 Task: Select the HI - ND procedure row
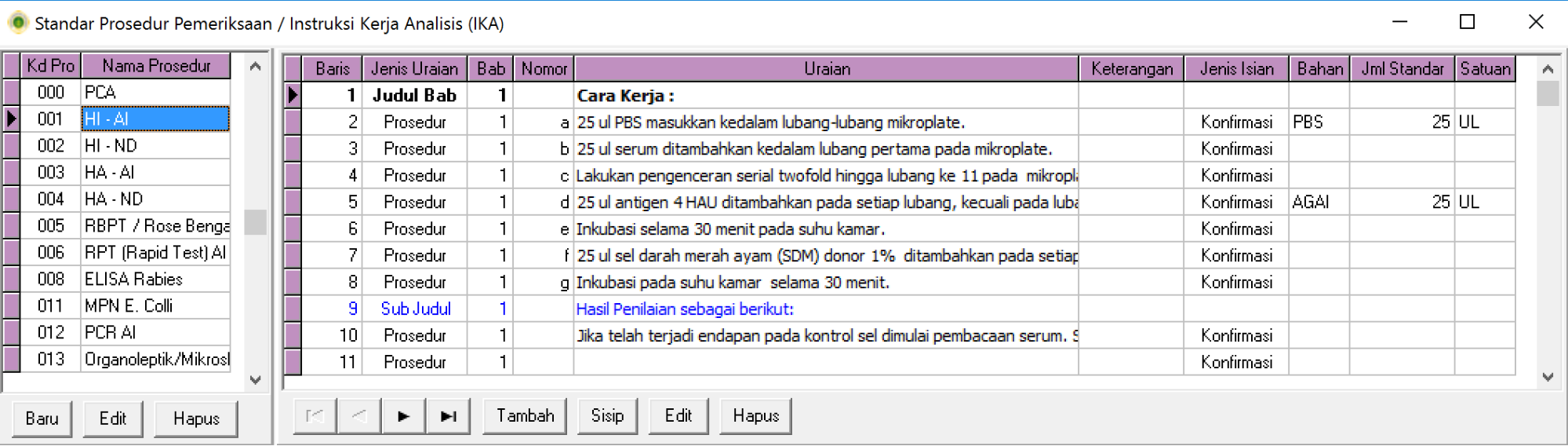(155, 146)
